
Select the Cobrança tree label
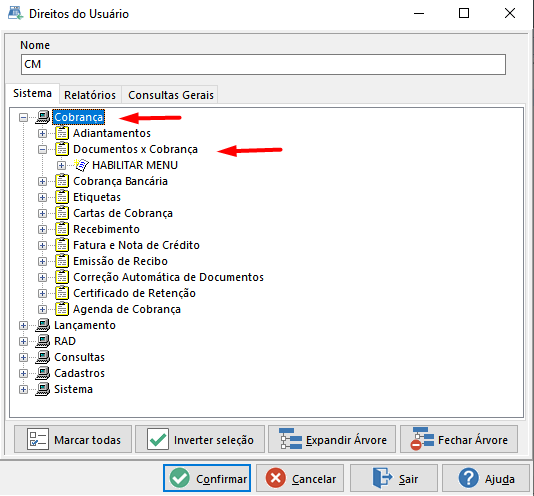(x=79, y=117)
